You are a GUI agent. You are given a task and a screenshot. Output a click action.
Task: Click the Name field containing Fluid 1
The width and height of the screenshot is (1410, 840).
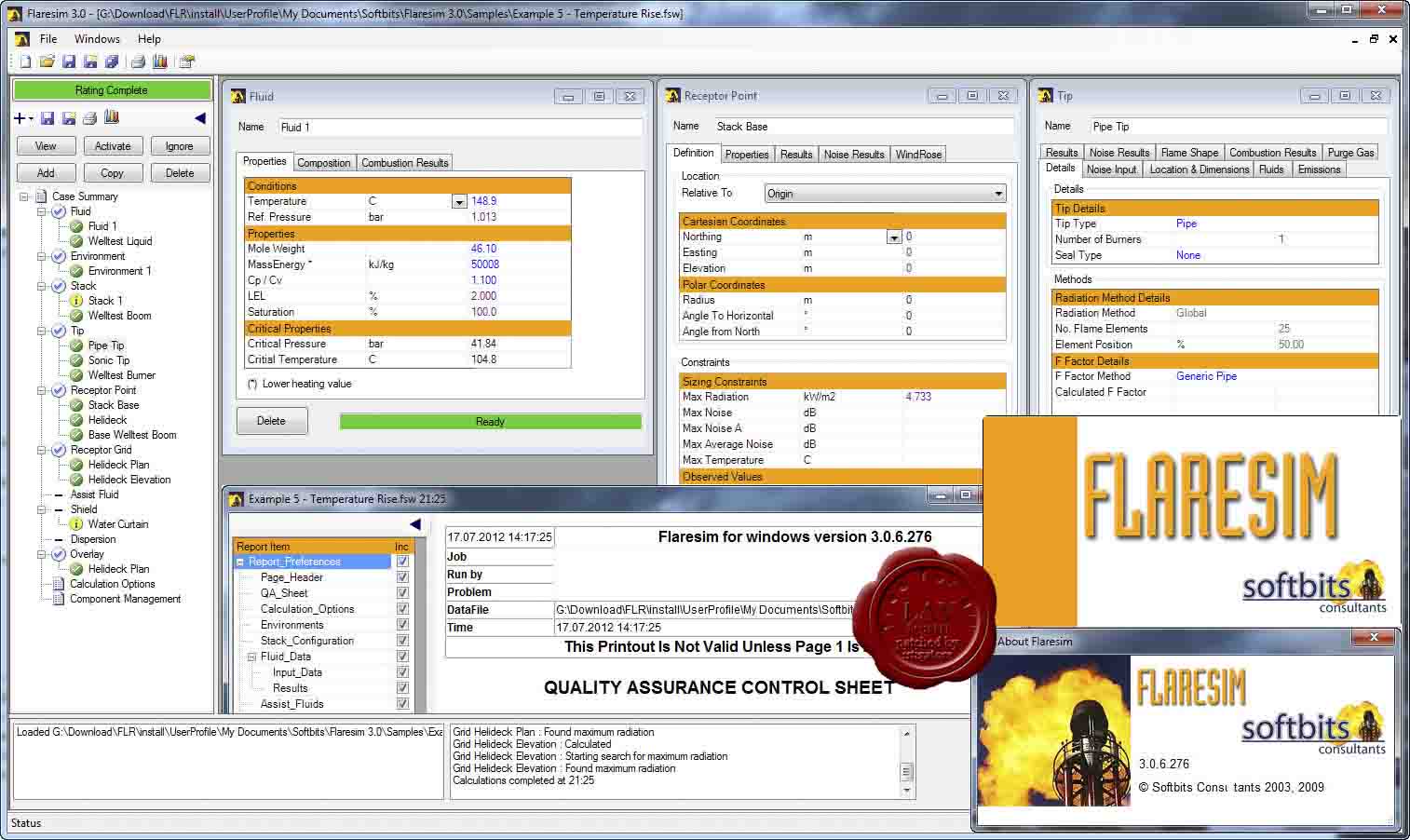459,127
